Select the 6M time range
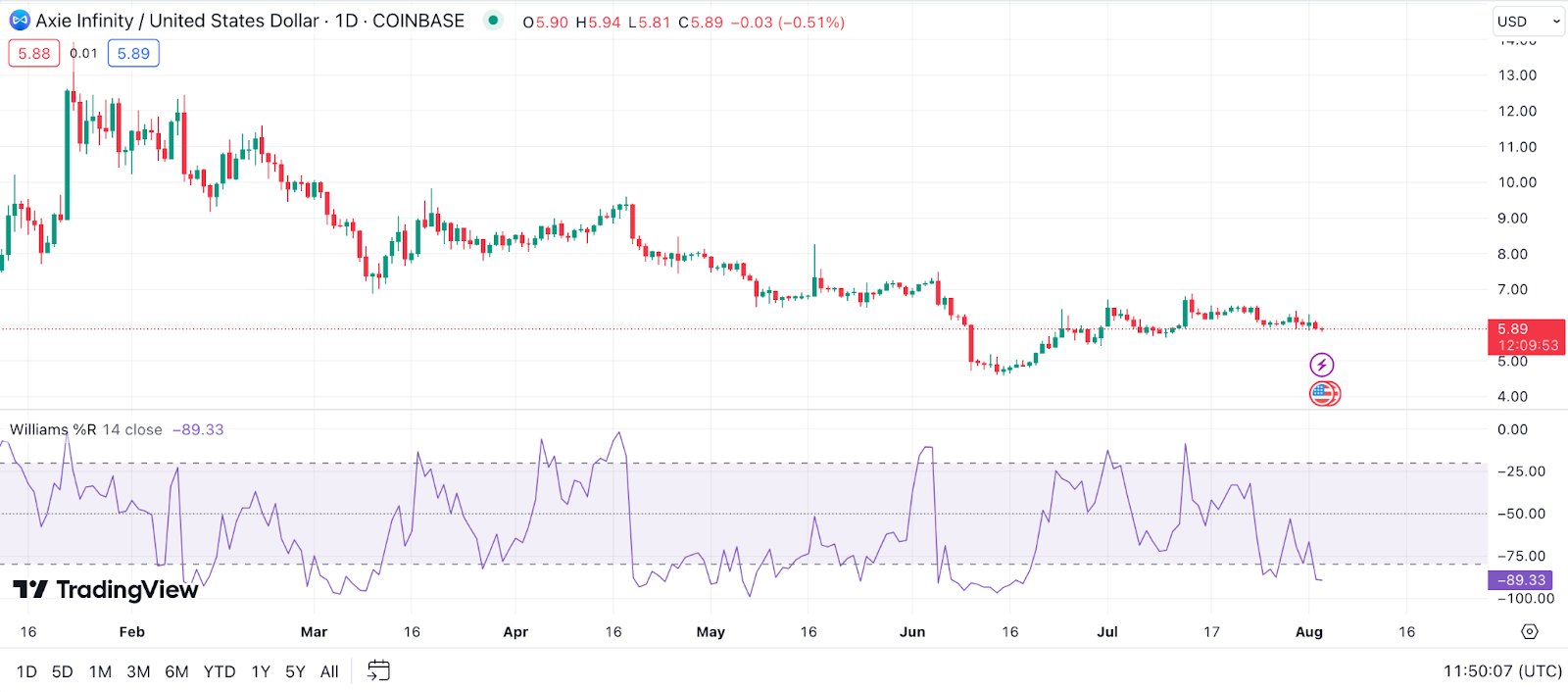The width and height of the screenshot is (1568, 692). (176, 671)
